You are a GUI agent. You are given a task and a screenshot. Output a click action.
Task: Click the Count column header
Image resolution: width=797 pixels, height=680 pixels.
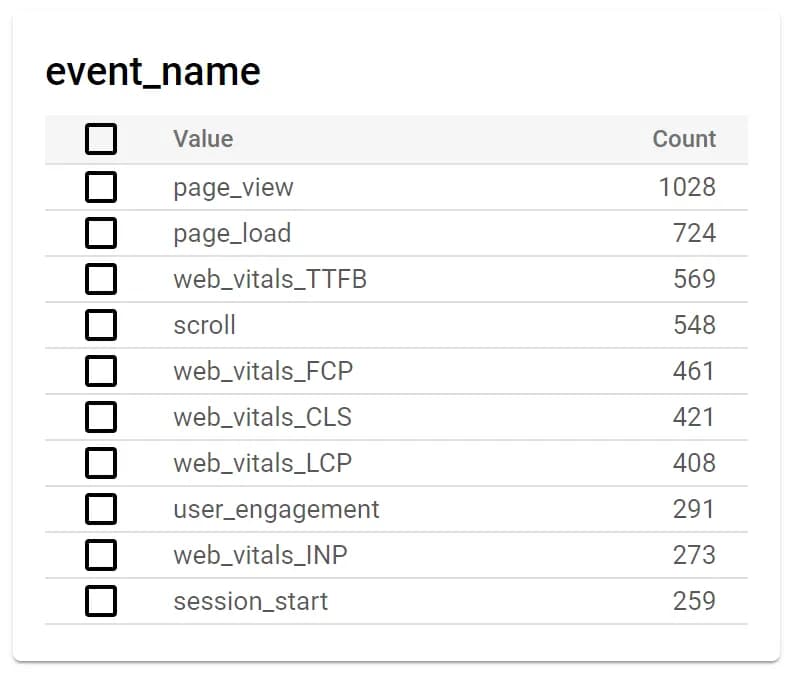[x=684, y=139]
